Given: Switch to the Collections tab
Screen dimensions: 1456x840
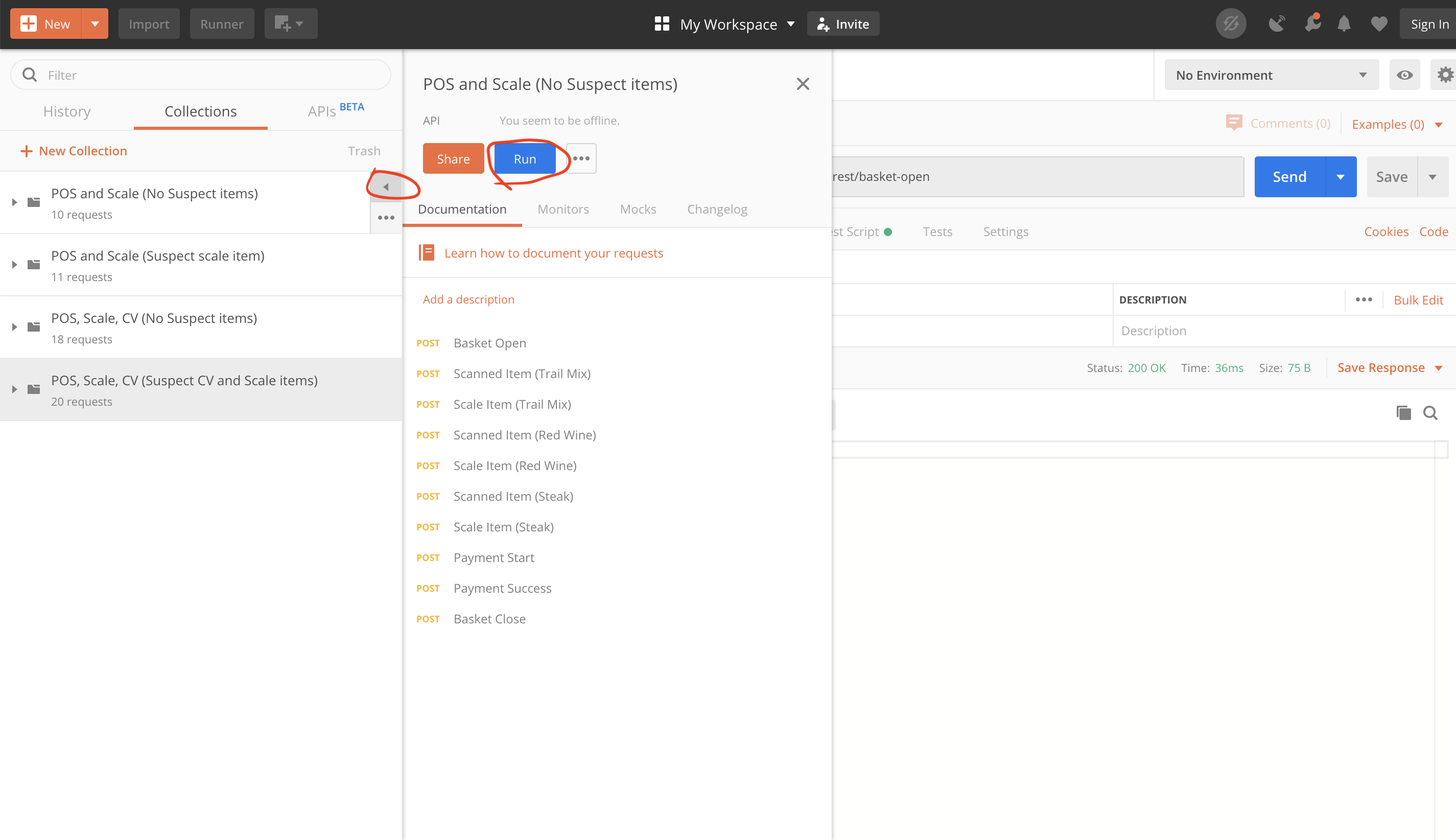Looking at the screenshot, I should click(x=201, y=111).
